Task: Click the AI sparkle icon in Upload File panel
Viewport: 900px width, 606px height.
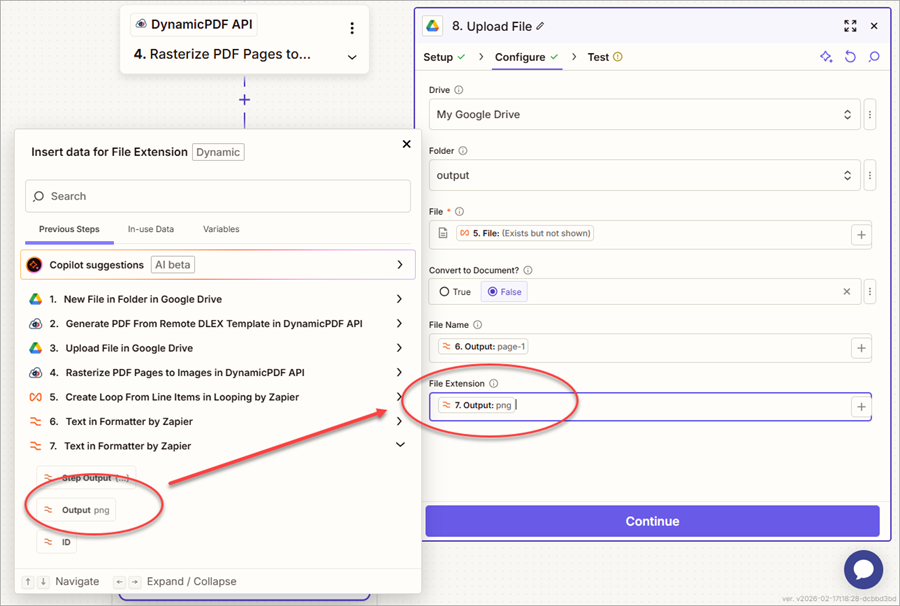Action: tap(826, 57)
